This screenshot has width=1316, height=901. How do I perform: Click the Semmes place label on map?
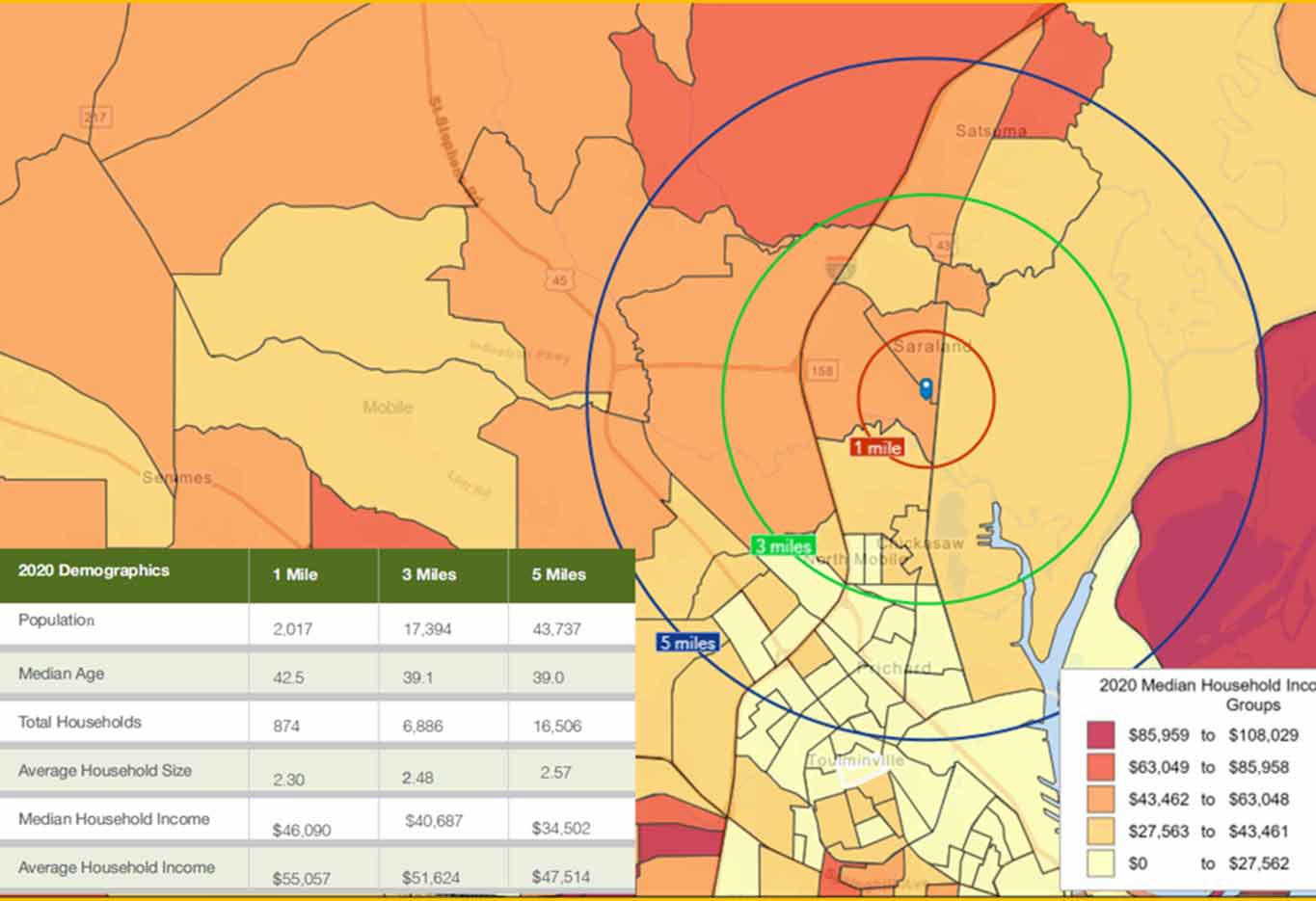(176, 478)
